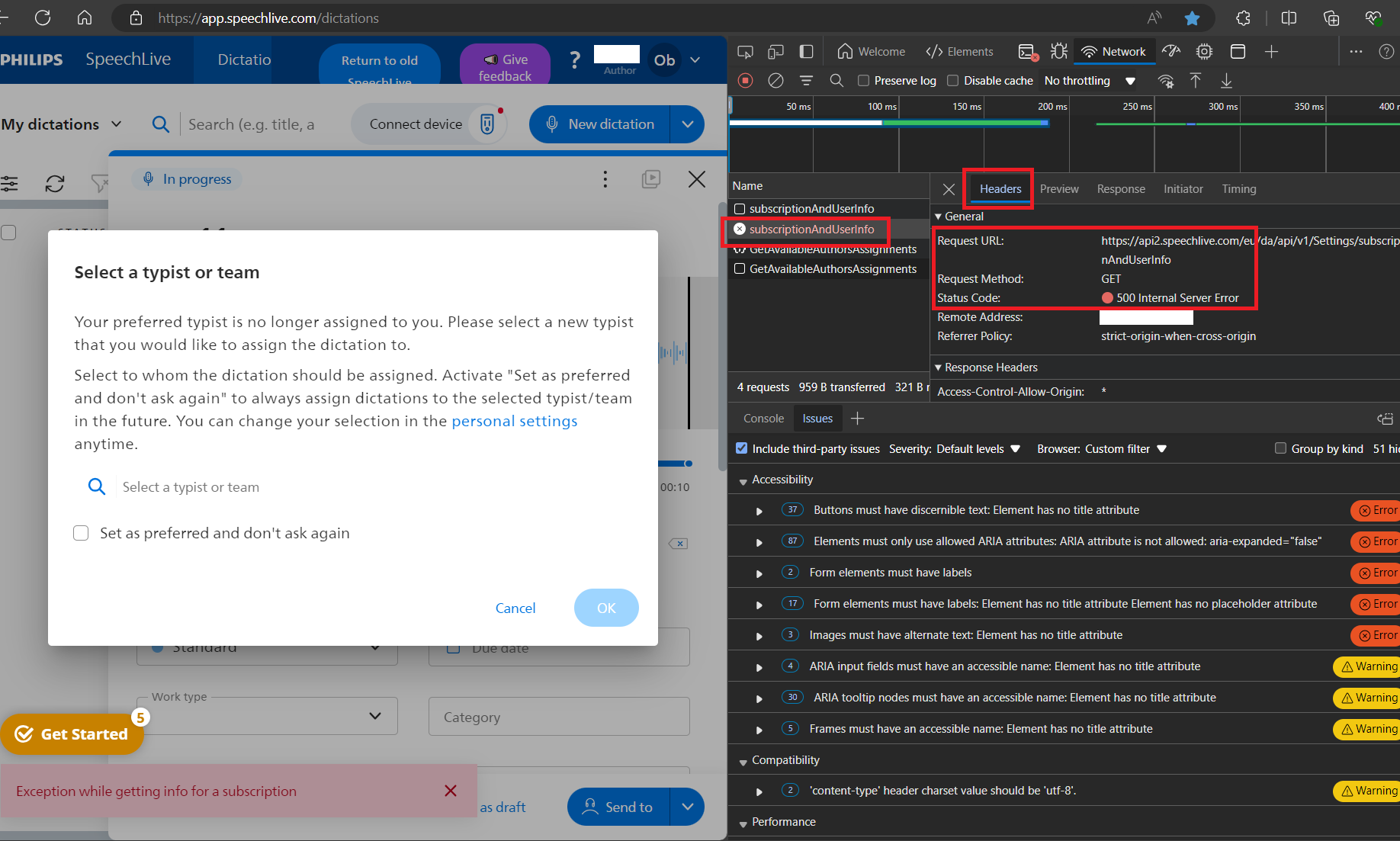The width and height of the screenshot is (1400, 841).
Task: Open the Console drawer tab
Action: pyautogui.click(x=763, y=419)
